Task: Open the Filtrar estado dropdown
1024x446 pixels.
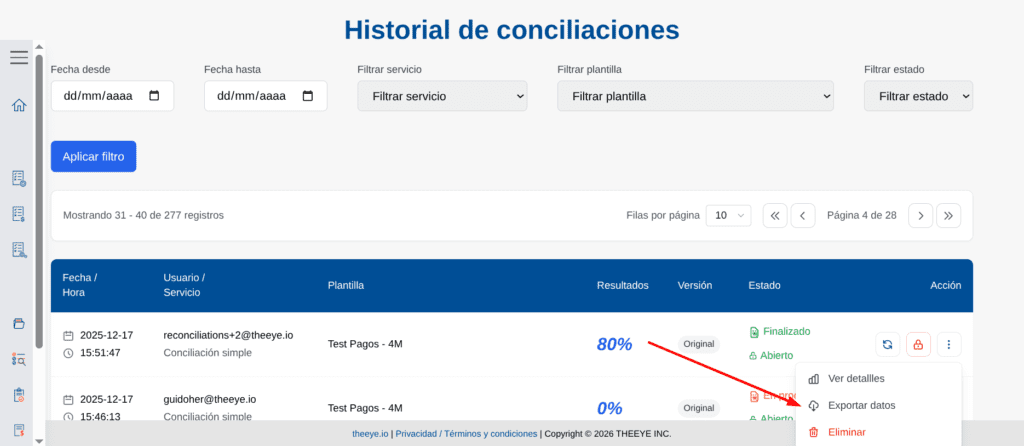Action: (x=918, y=96)
